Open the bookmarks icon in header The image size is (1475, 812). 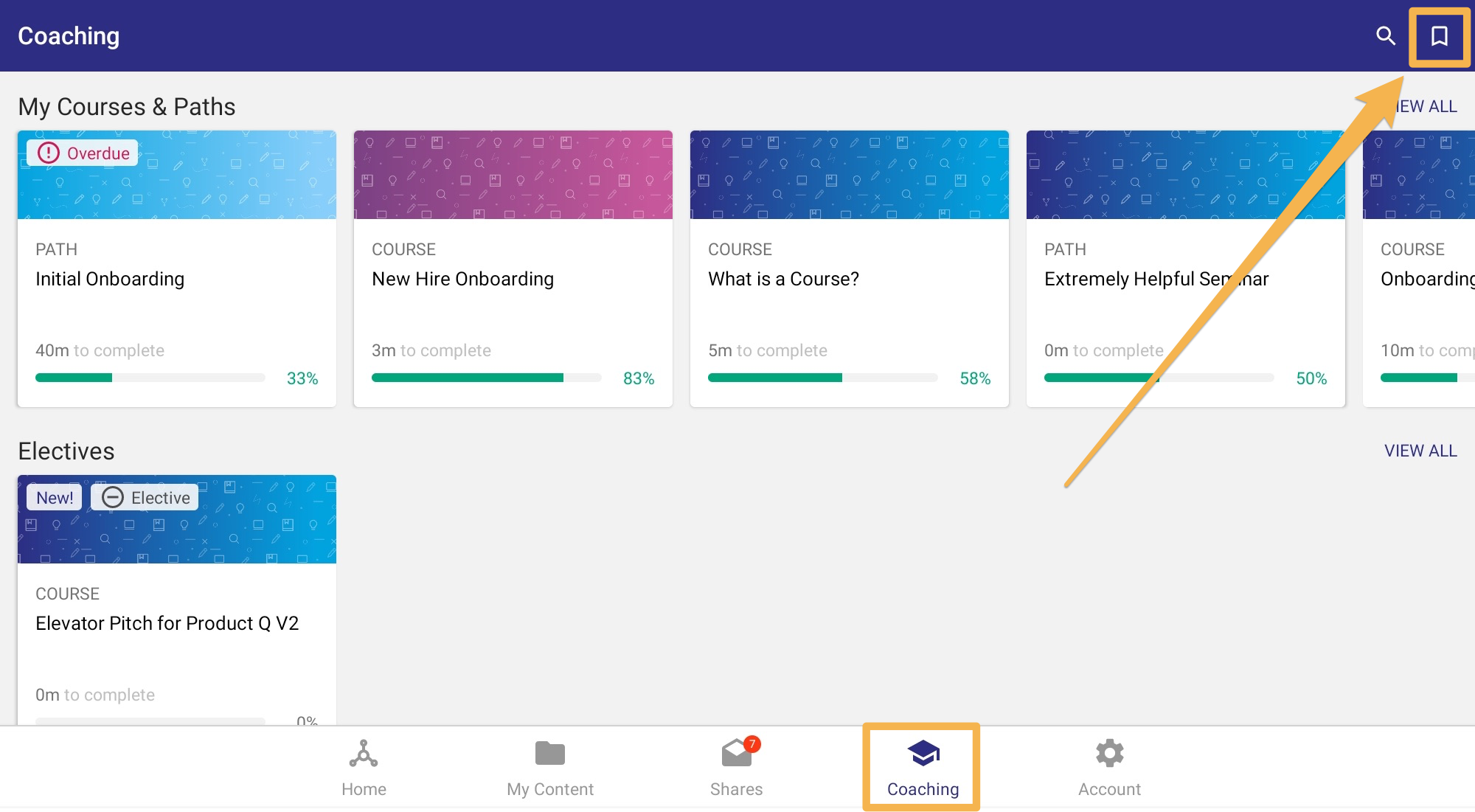(x=1439, y=35)
